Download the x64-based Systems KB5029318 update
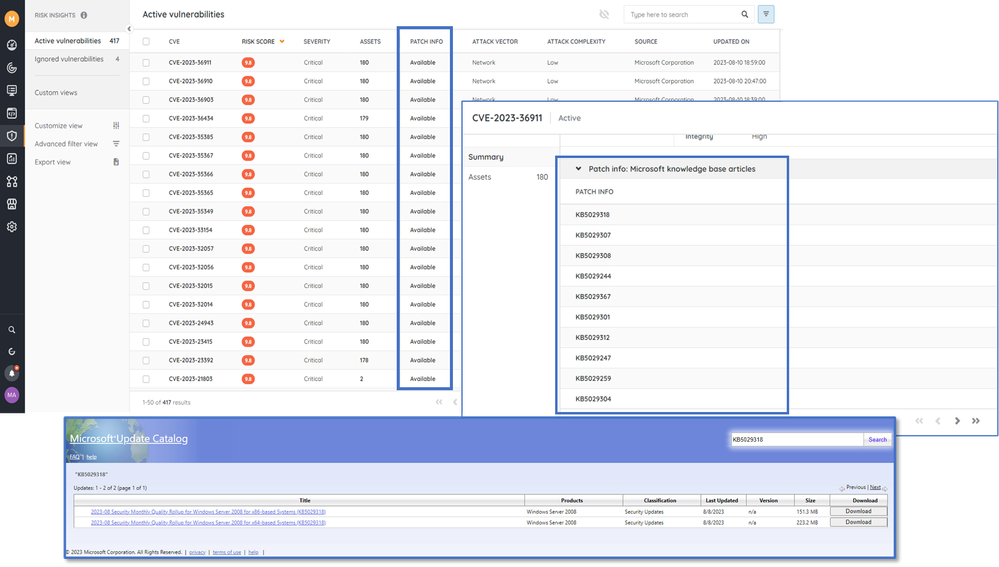 [858, 521]
